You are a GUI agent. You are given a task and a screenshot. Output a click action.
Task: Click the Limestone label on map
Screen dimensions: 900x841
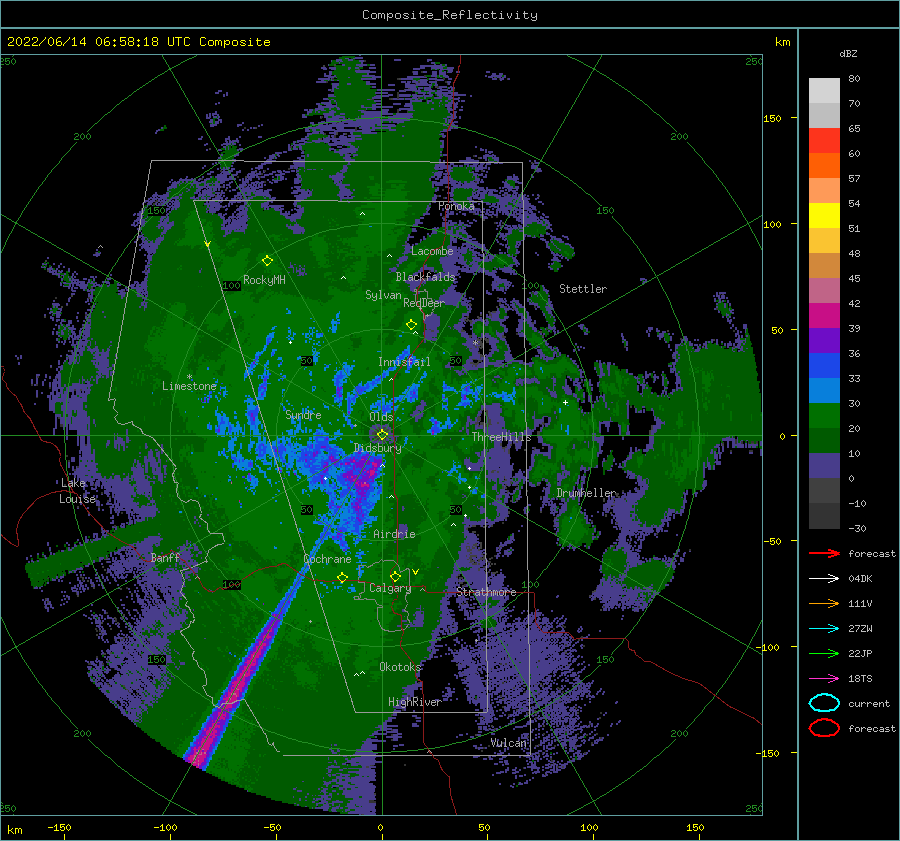tap(189, 386)
